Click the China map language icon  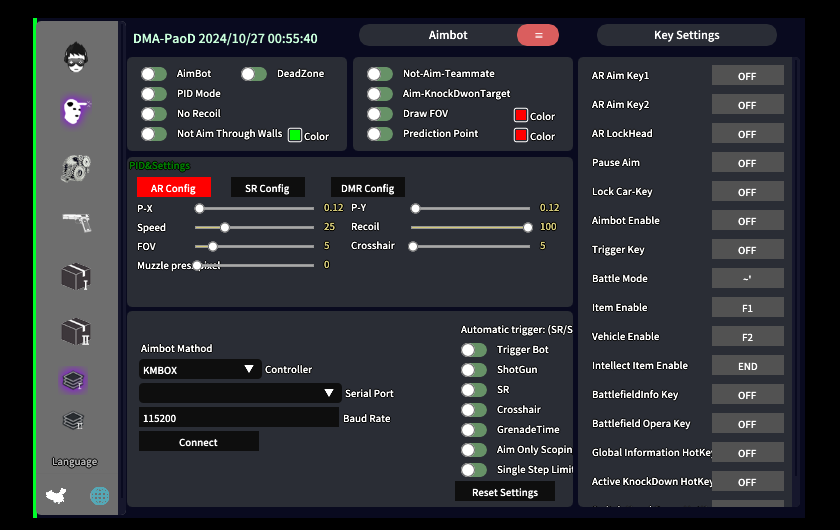click(56, 496)
